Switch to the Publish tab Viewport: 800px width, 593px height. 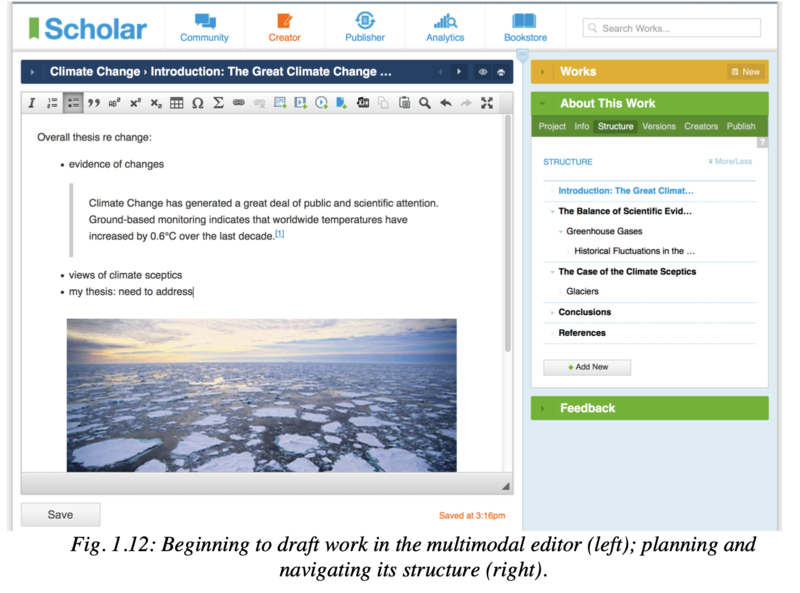[x=741, y=127]
